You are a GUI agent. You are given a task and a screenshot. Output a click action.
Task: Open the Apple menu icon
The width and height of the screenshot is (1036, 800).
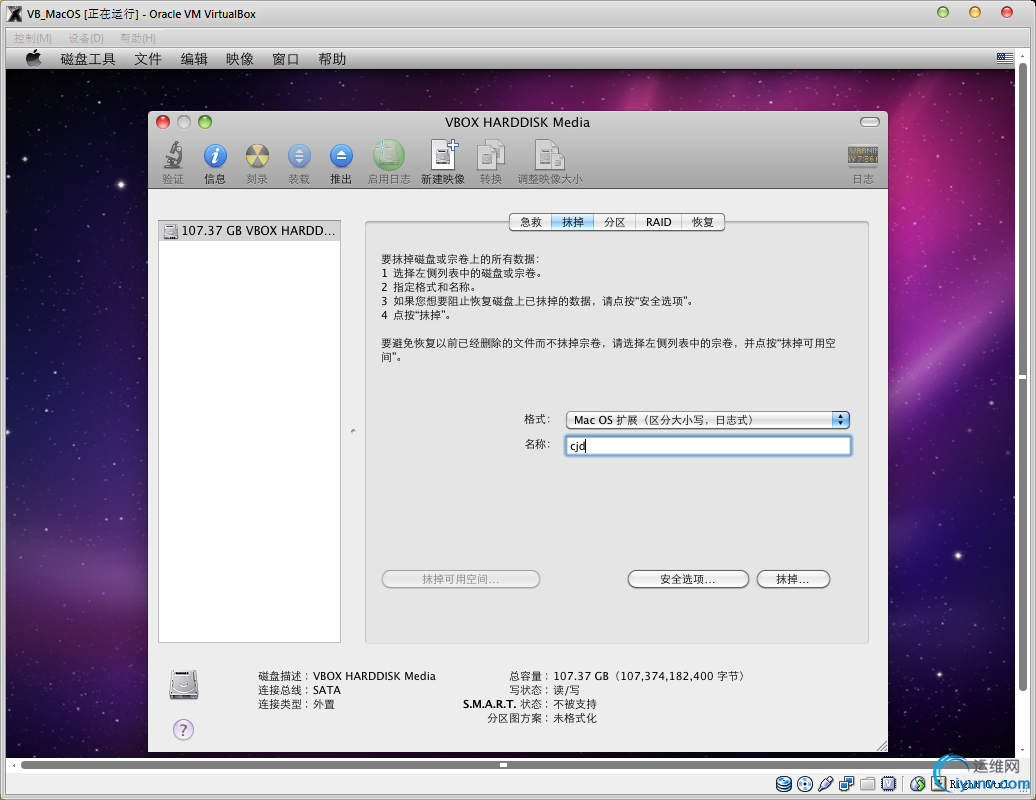point(33,59)
